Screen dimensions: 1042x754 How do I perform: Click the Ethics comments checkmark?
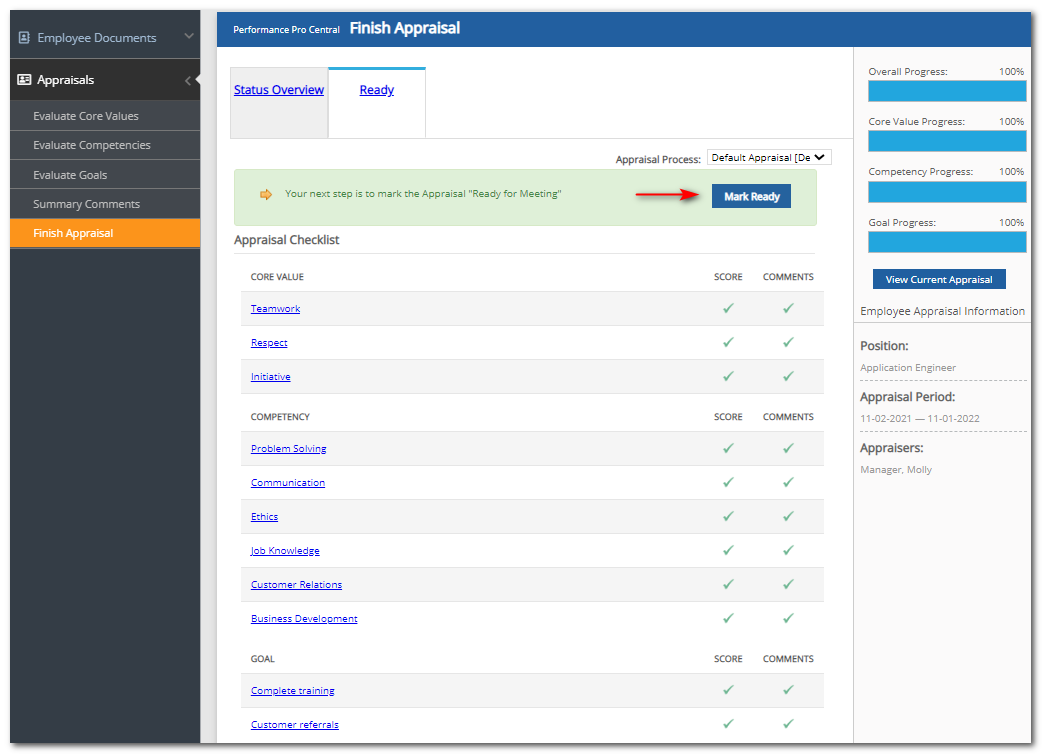coord(788,517)
